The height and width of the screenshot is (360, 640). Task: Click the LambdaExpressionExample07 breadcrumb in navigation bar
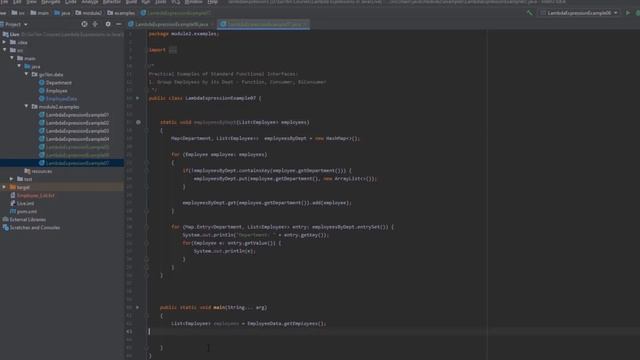(x=176, y=13)
